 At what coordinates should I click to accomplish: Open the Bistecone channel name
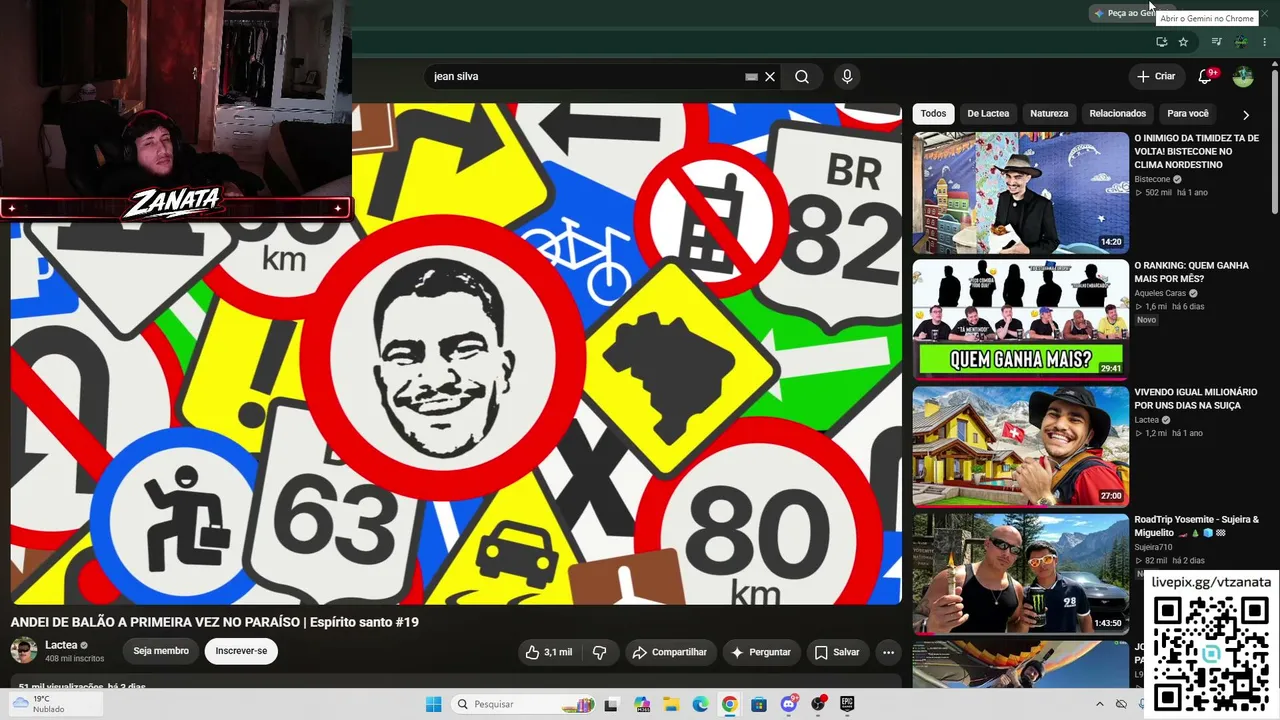1152,180
